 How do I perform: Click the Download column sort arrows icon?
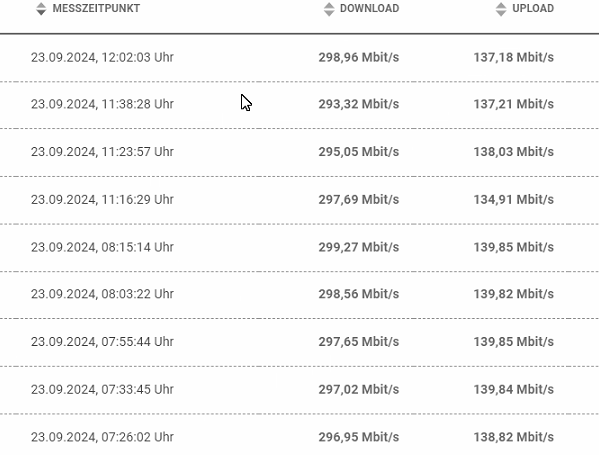point(329,9)
